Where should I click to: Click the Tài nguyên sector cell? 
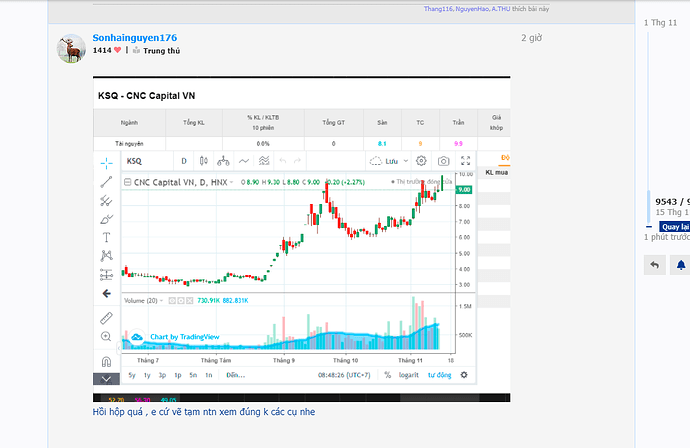[x=129, y=143]
